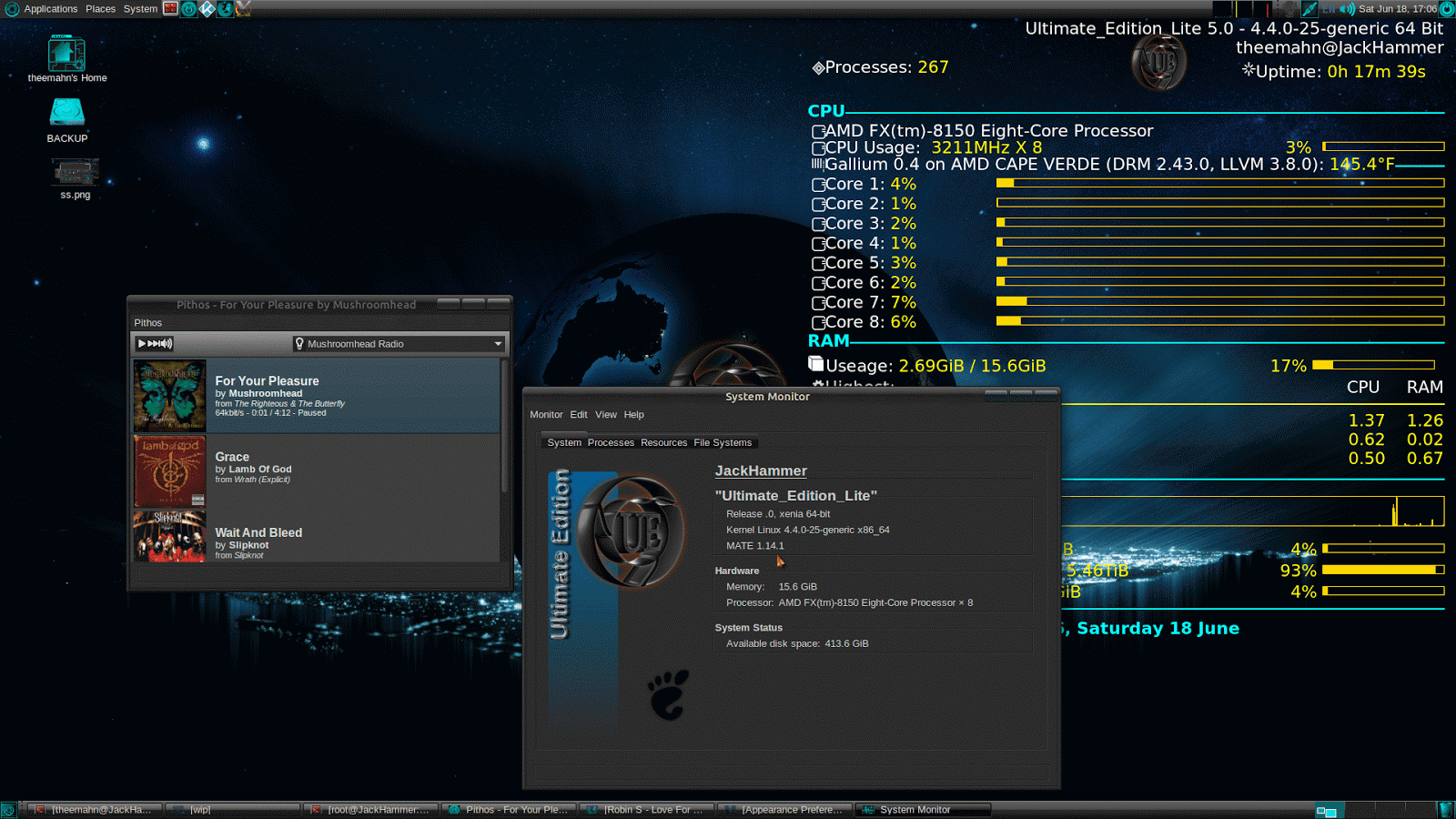Launch the X-shaped launcher in top panel
Screen dimensions: 1456x819
[243, 9]
